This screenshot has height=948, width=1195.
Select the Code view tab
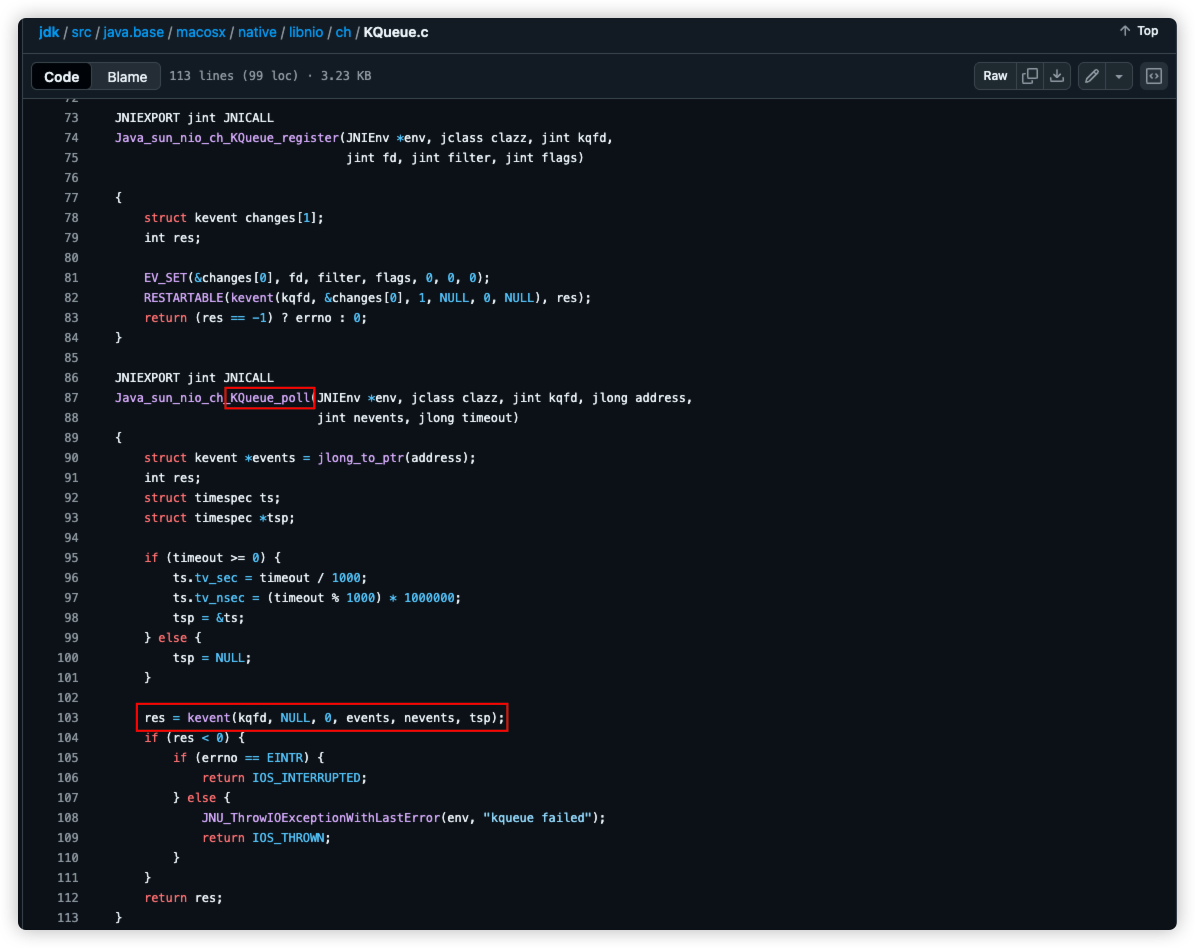(62, 76)
